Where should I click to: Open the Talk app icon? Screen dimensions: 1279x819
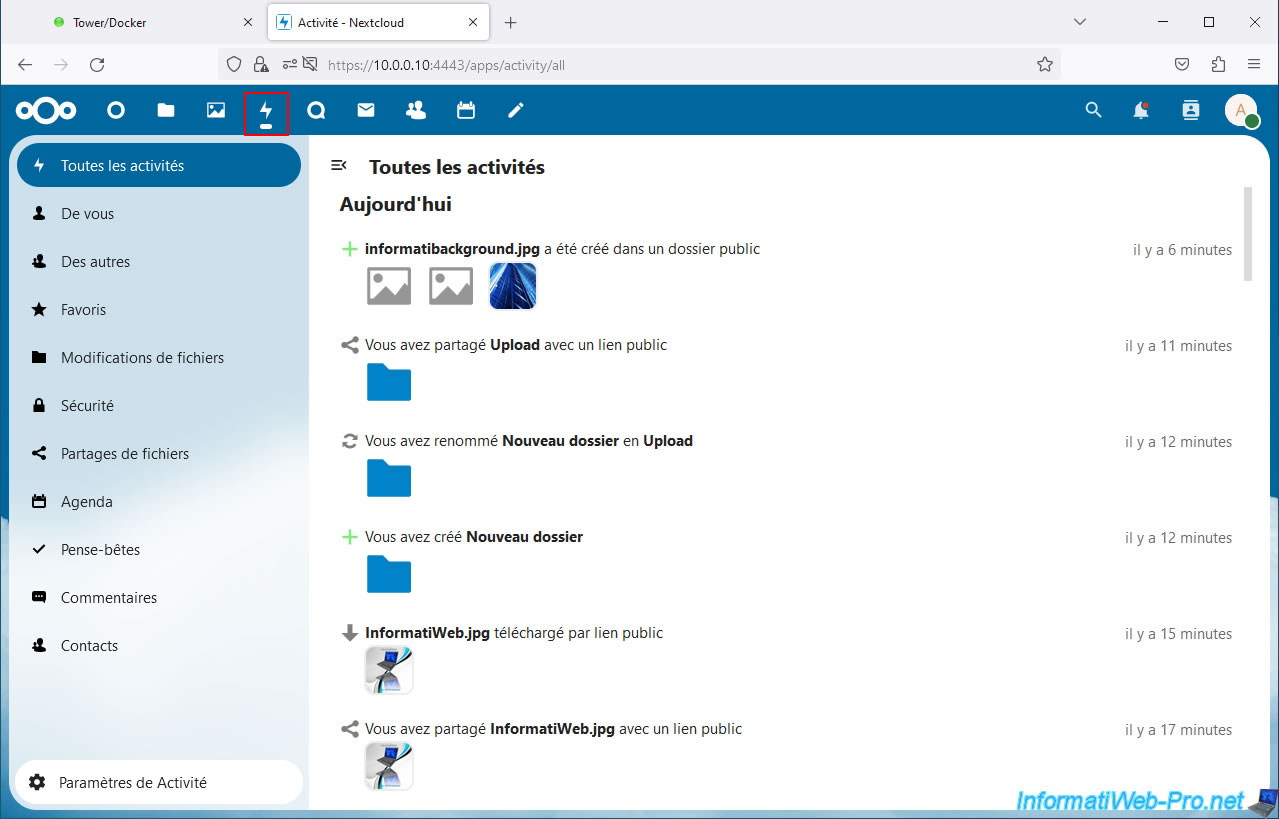point(316,111)
